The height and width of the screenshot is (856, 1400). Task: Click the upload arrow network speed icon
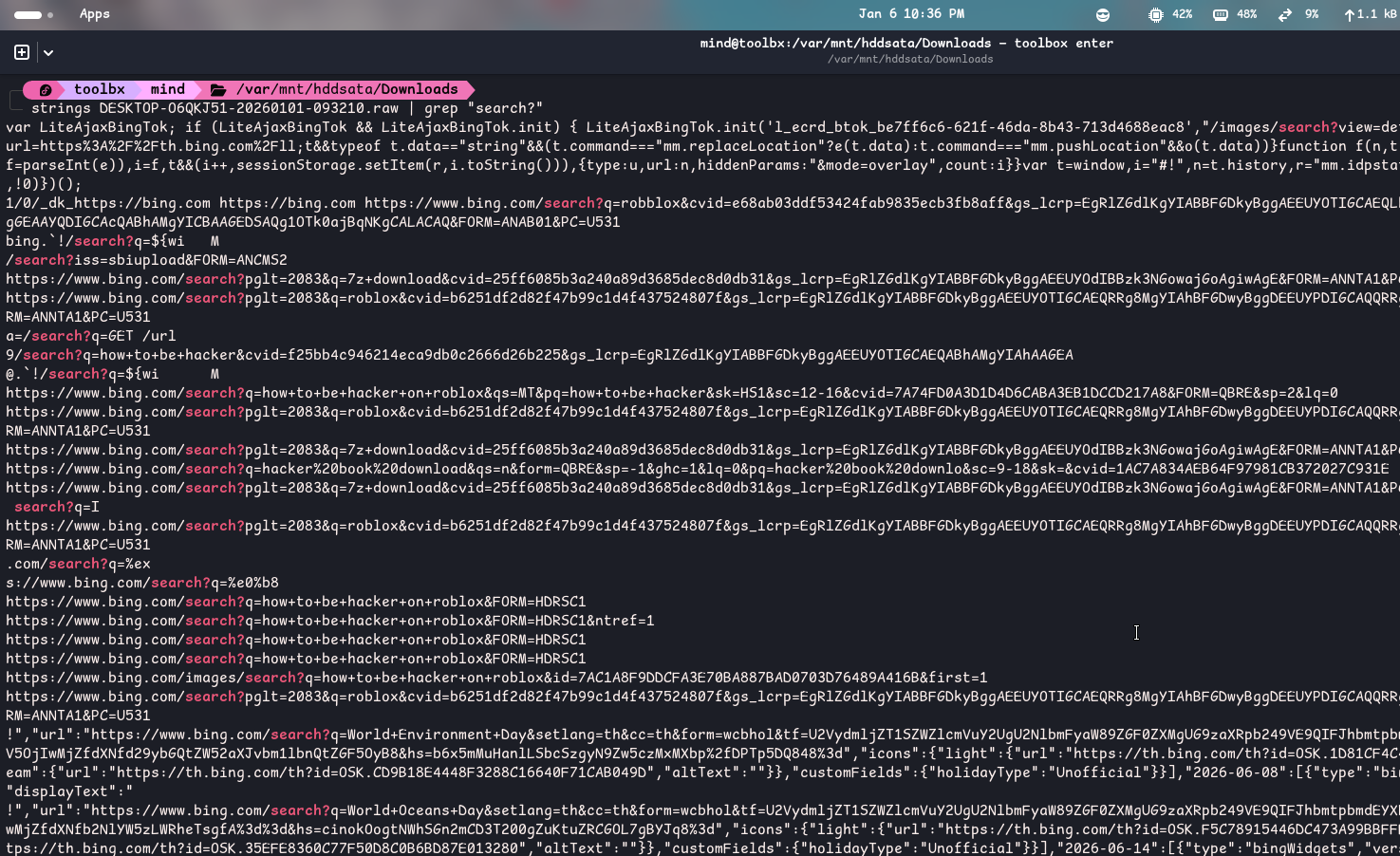coord(1349,14)
